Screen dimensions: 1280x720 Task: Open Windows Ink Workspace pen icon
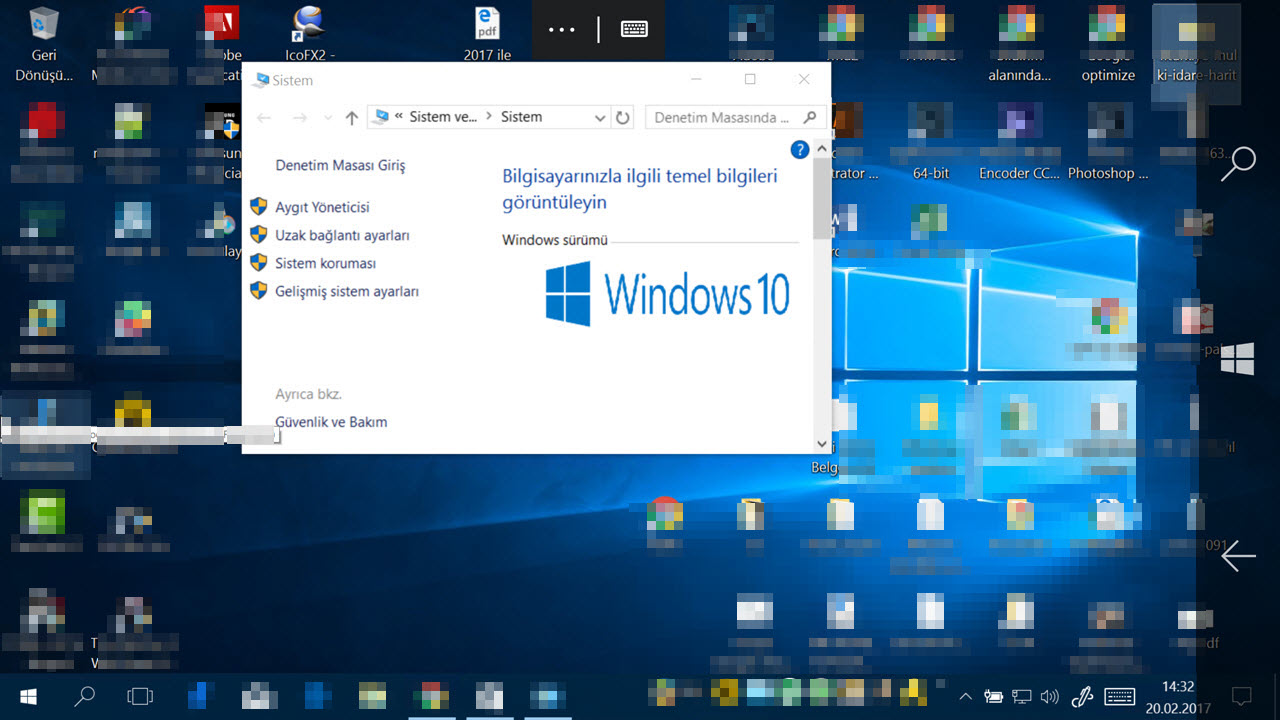(x=1082, y=695)
